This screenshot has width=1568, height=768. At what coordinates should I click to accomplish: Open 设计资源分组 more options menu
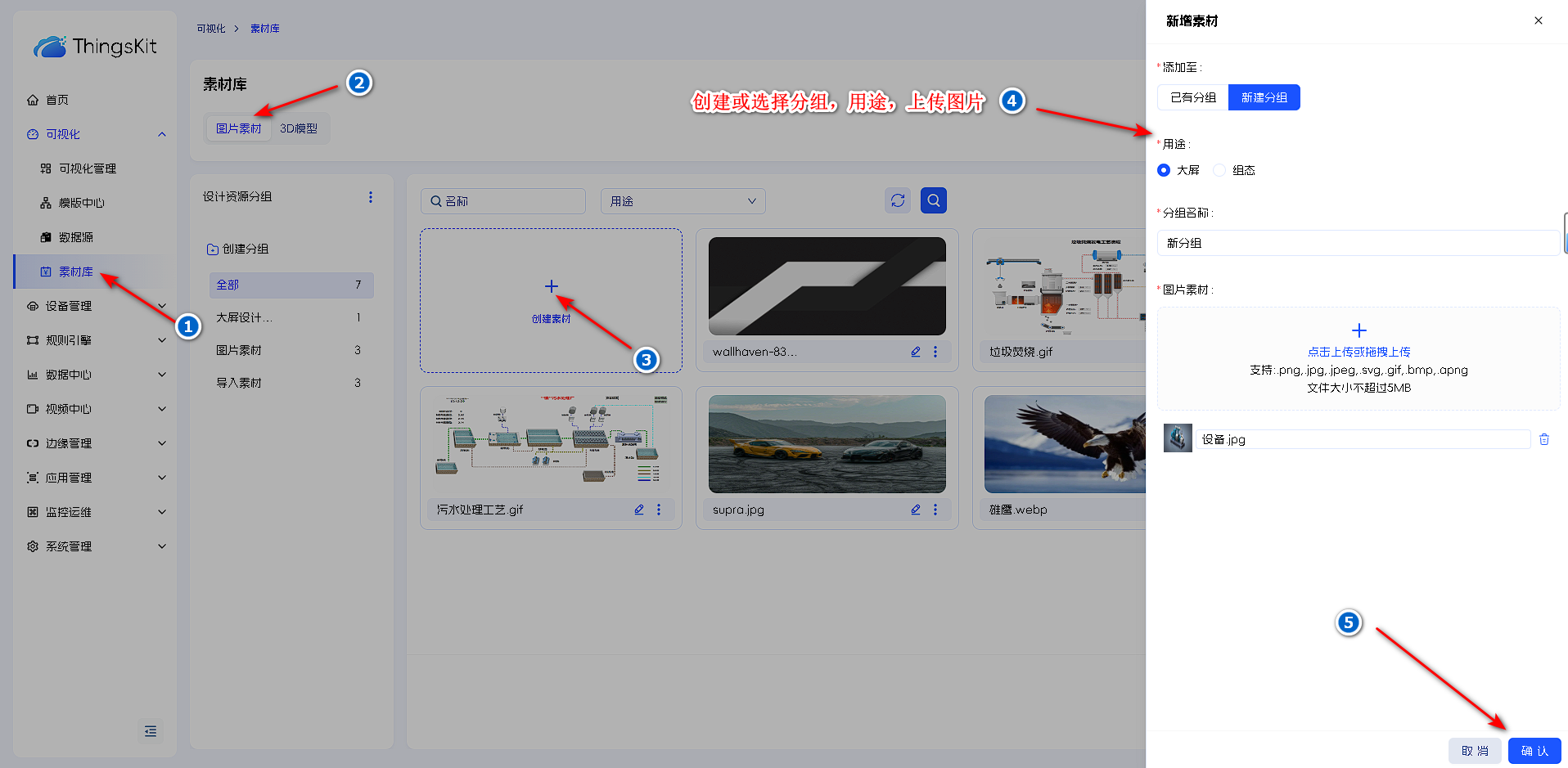click(x=370, y=197)
